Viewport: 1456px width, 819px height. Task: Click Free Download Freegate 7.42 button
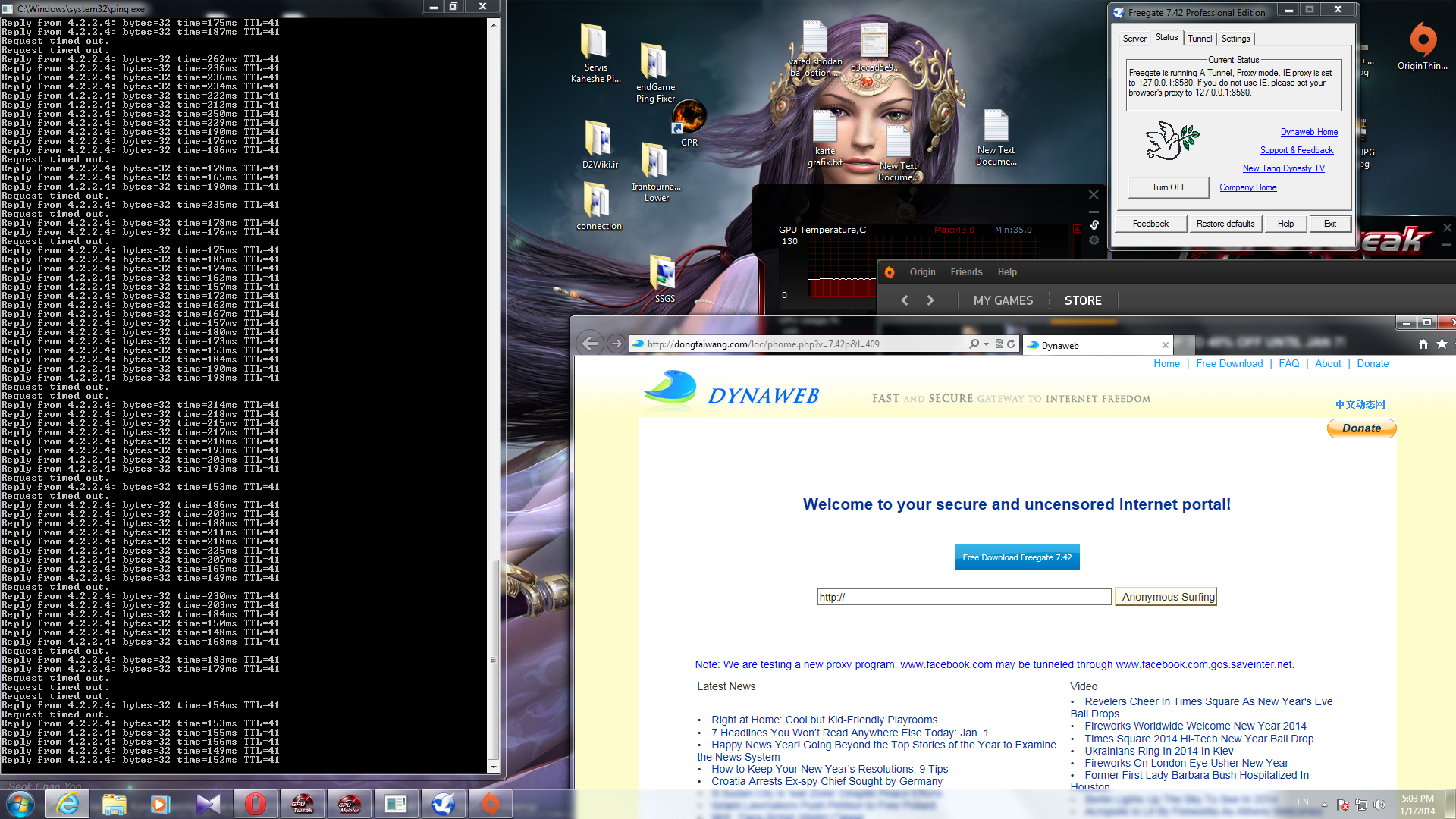1017,557
